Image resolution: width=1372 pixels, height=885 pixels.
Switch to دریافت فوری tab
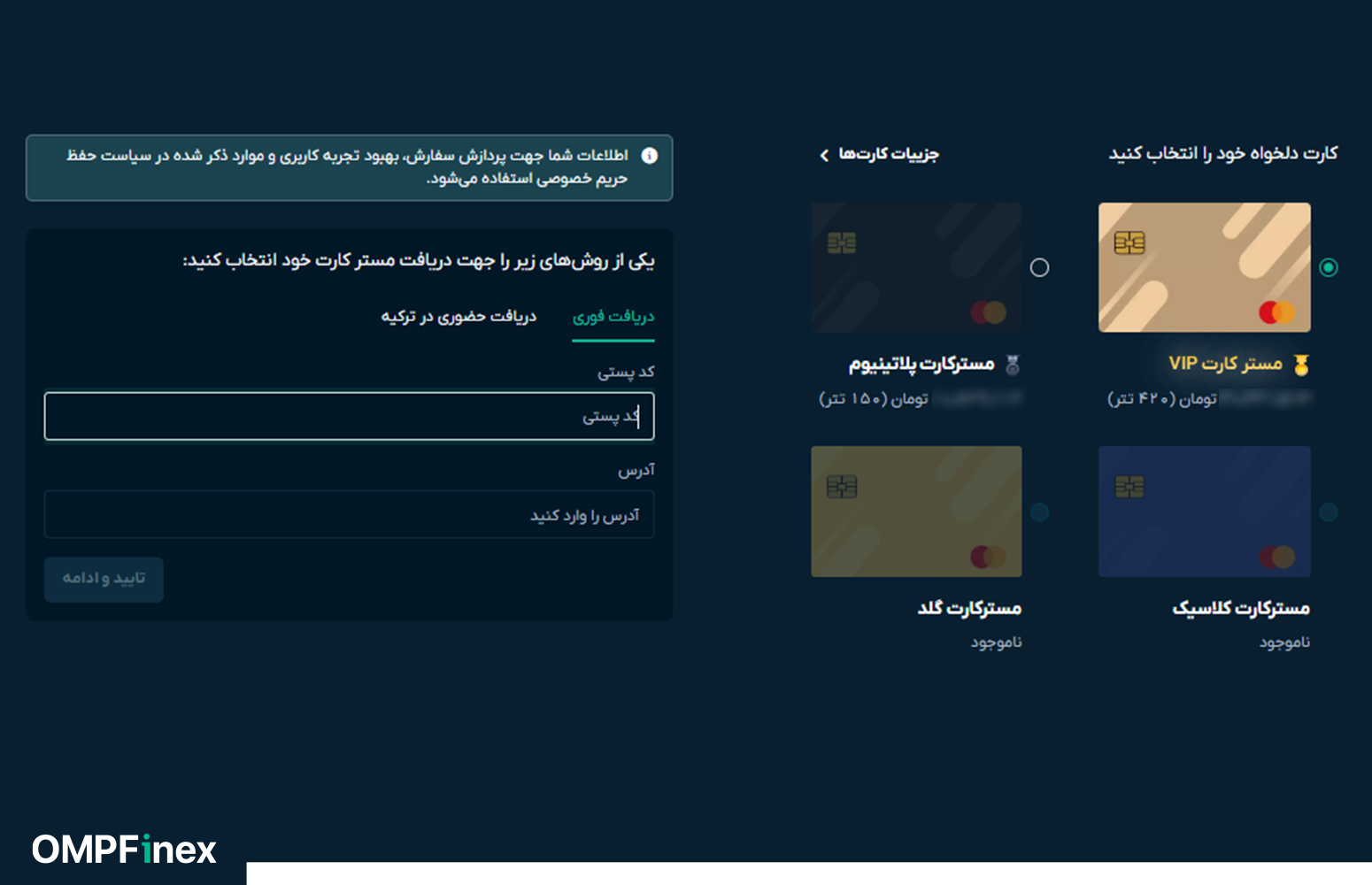pos(613,317)
